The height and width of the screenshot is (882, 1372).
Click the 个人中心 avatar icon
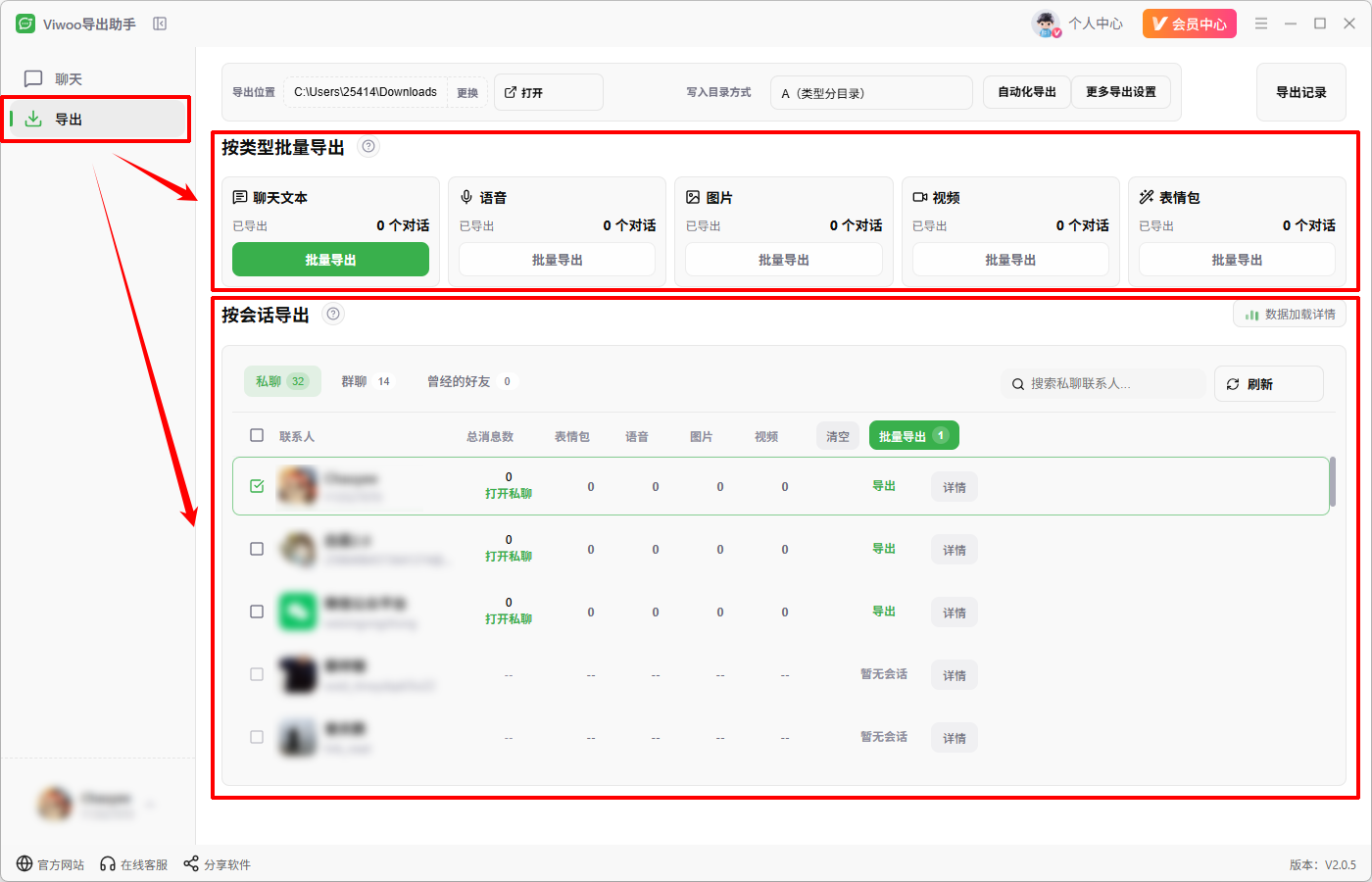[x=1047, y=24]
